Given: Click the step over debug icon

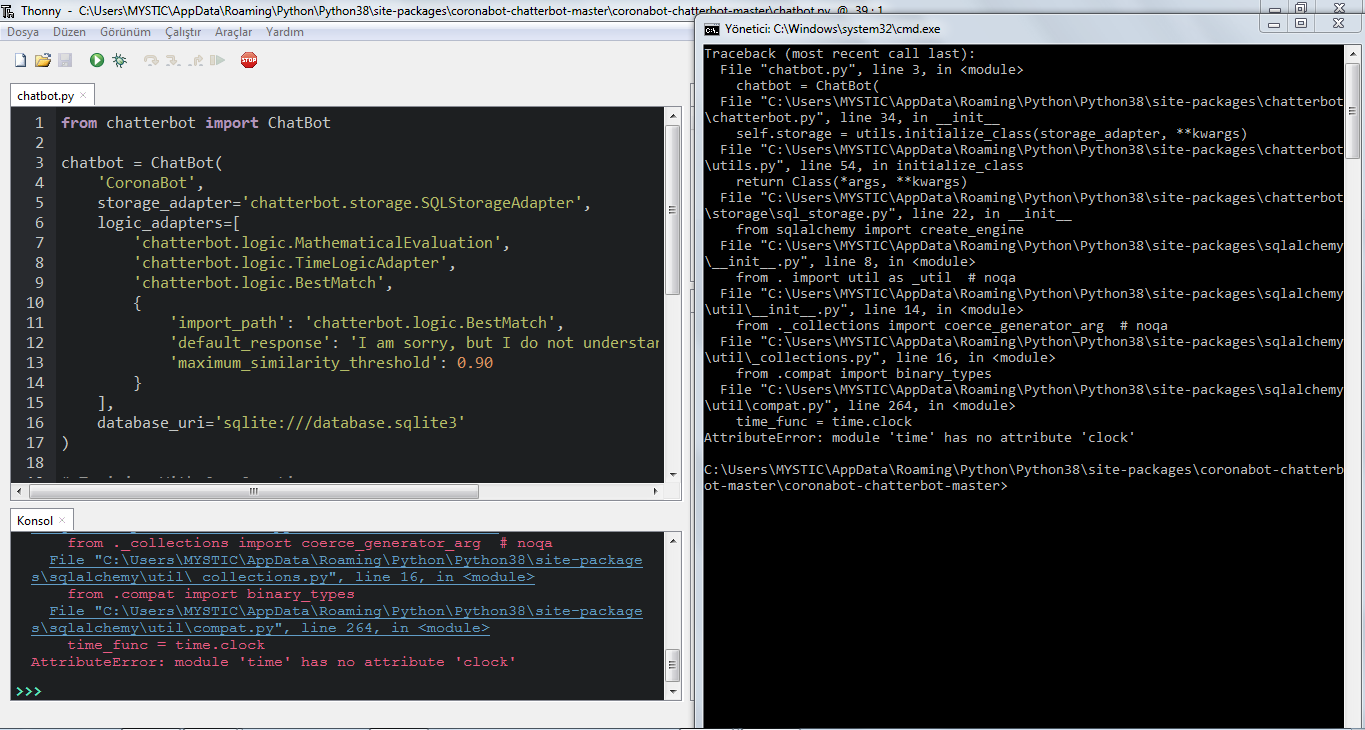Looking at the screenshot, I should click(x=150, y=60).
